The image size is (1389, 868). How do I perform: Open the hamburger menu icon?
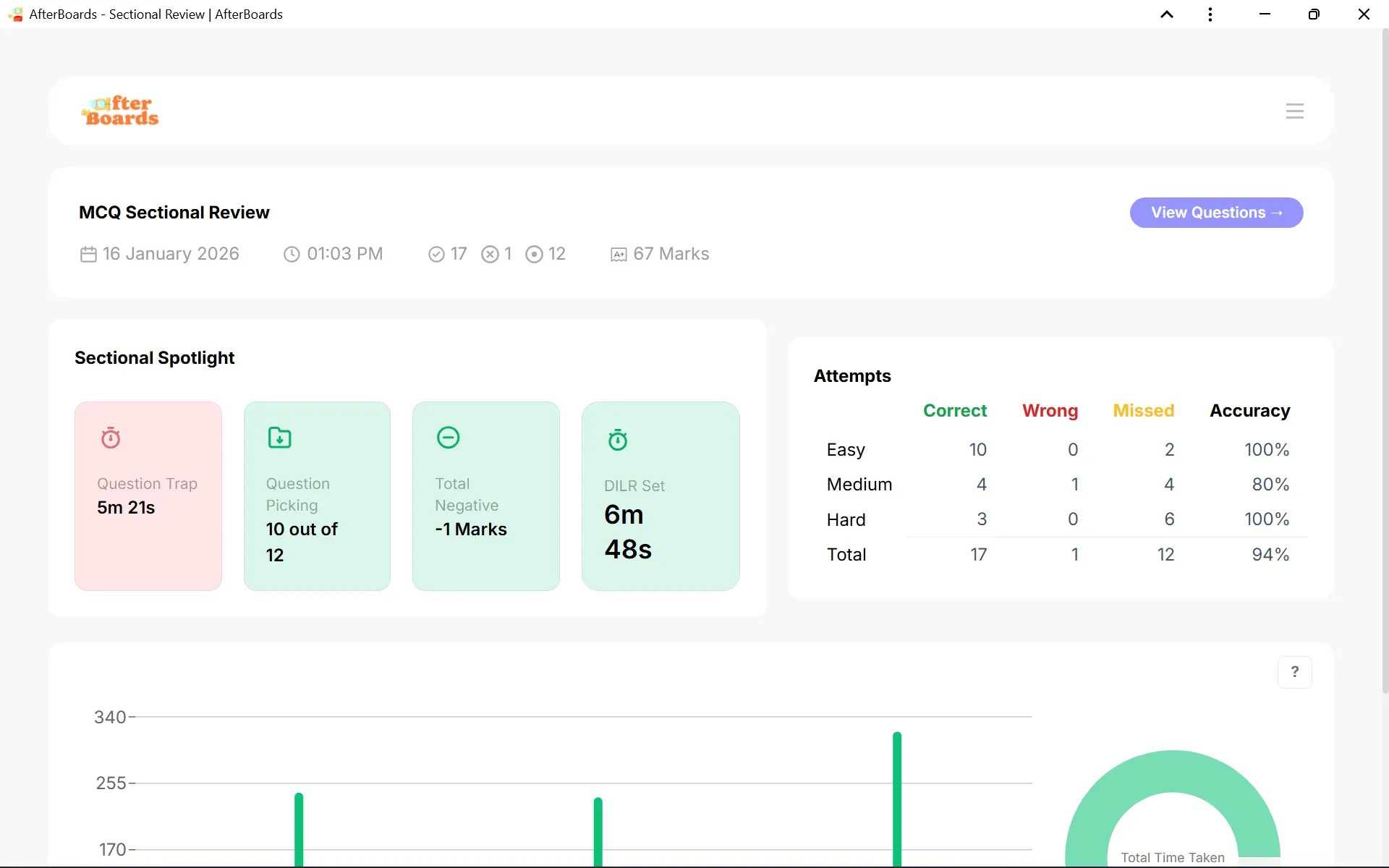(x=1294, y=111)
